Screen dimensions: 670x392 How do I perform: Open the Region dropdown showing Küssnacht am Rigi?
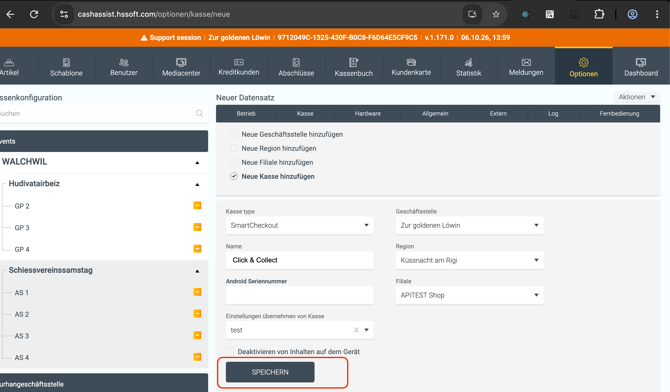(x=470, y=260)
